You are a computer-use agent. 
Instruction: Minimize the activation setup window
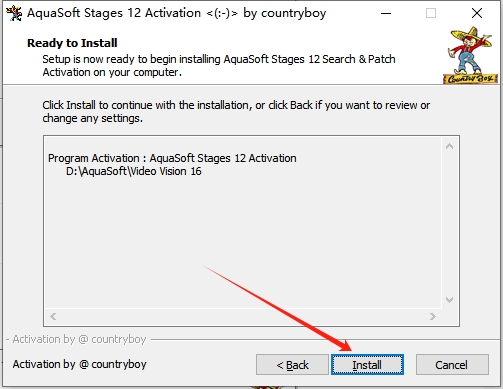coord(386,13)
